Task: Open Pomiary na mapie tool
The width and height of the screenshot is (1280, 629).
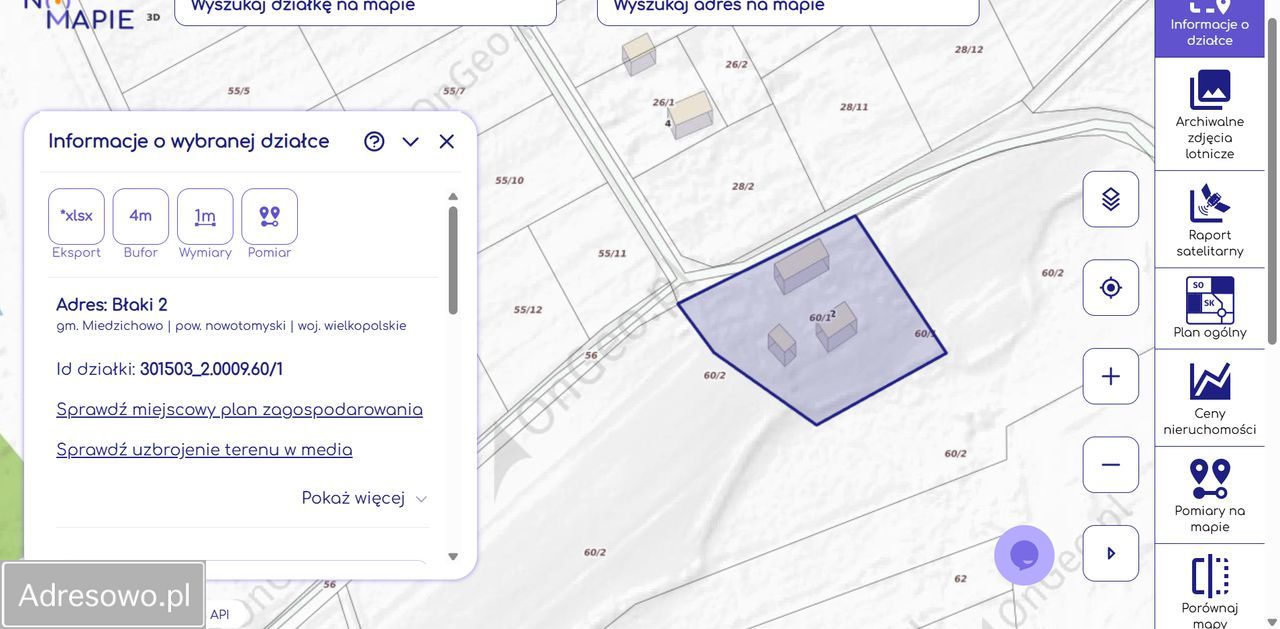Action: pyautogui.click(x=1209, y=495)
